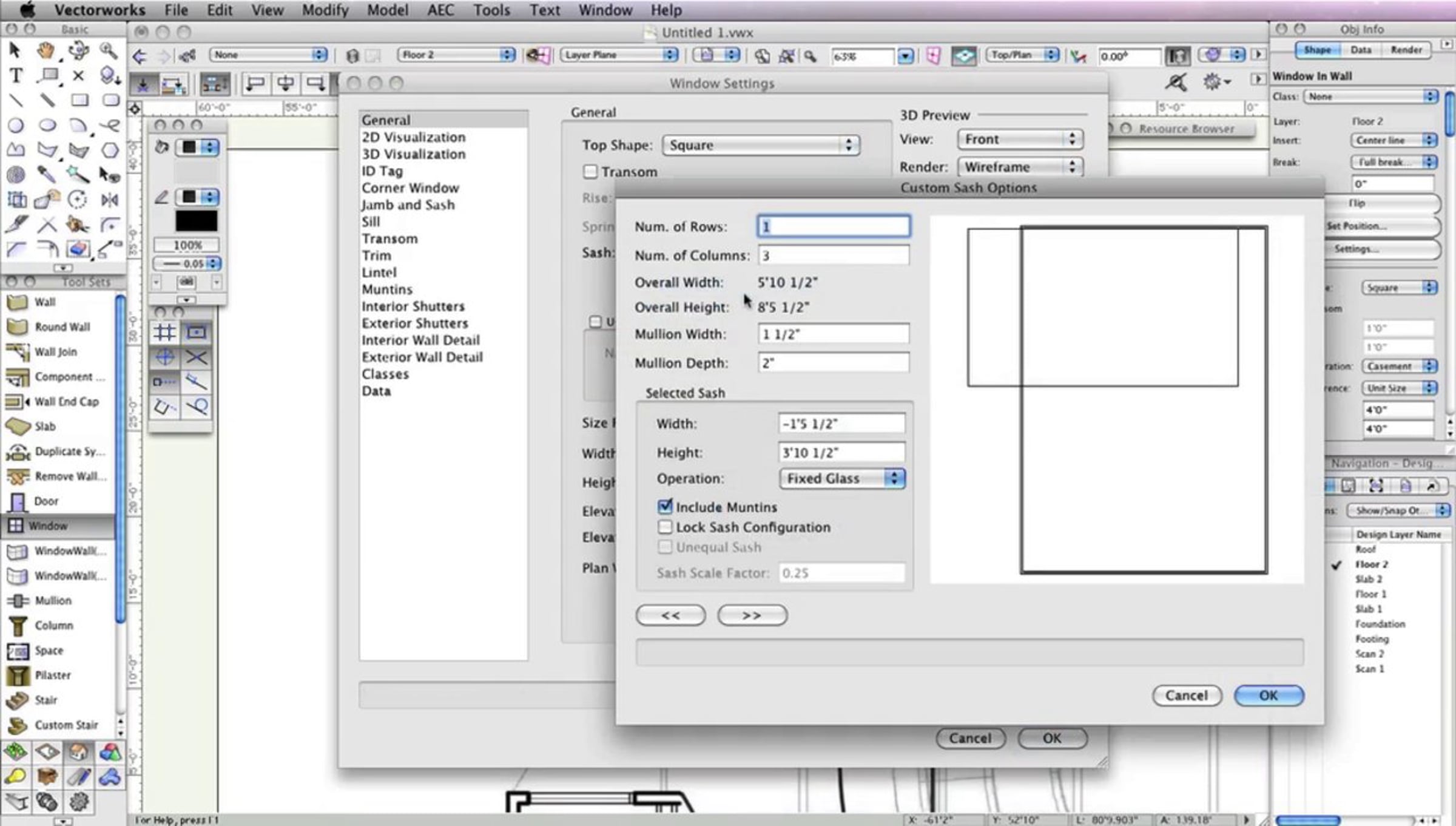This screenshot has height=826, width=1456.
Task: Check the Transom checkbox
Action: (x=590, y=172)
